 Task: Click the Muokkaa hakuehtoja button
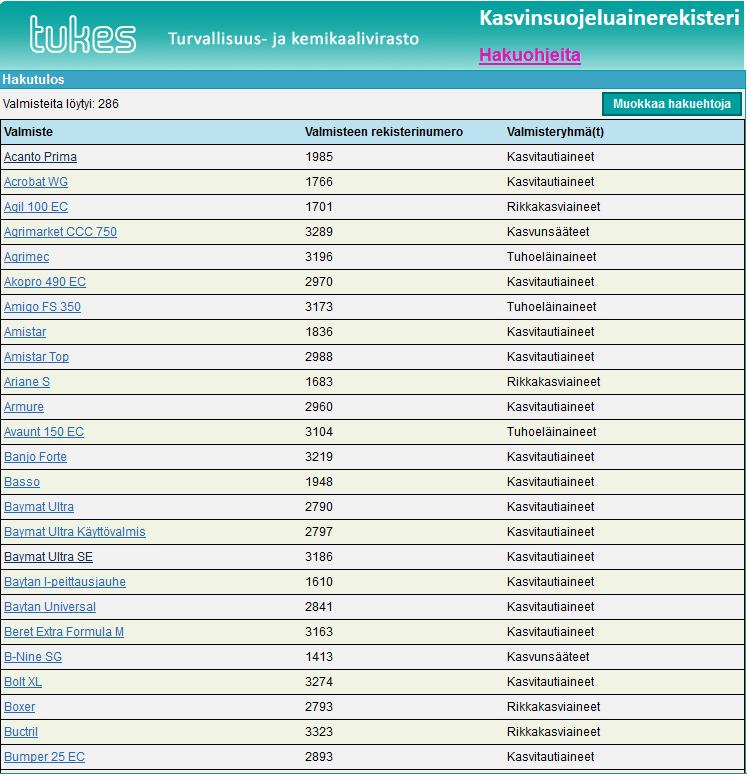pos(671,104)
